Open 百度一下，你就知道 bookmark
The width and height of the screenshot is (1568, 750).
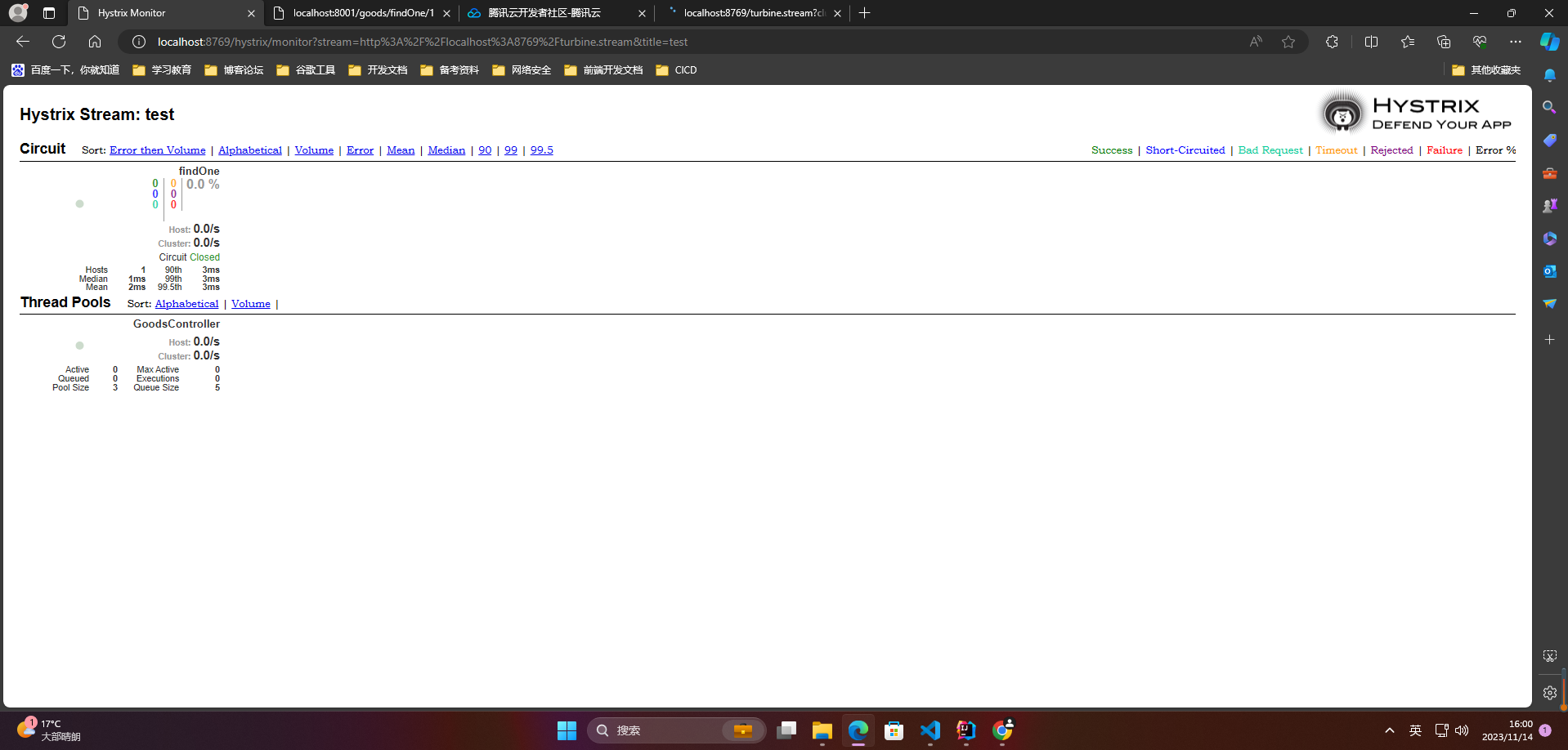point(65,70)
